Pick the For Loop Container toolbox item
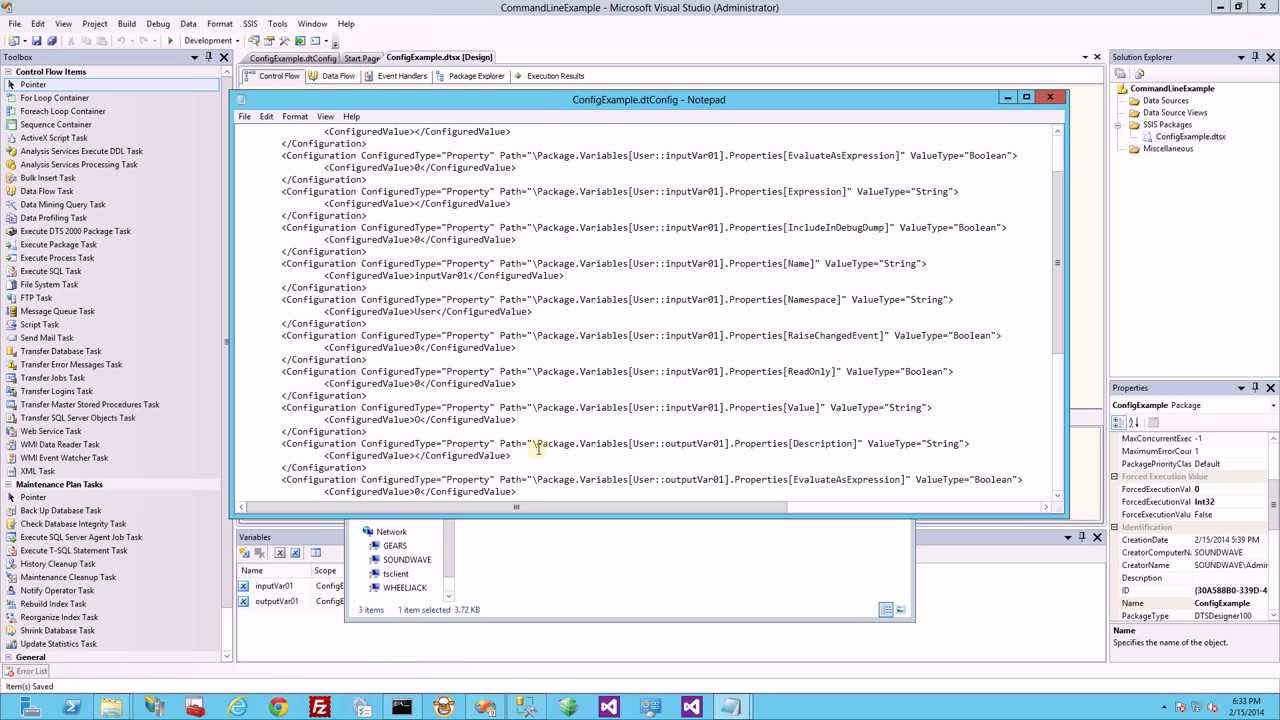 [x=110, y=98]
